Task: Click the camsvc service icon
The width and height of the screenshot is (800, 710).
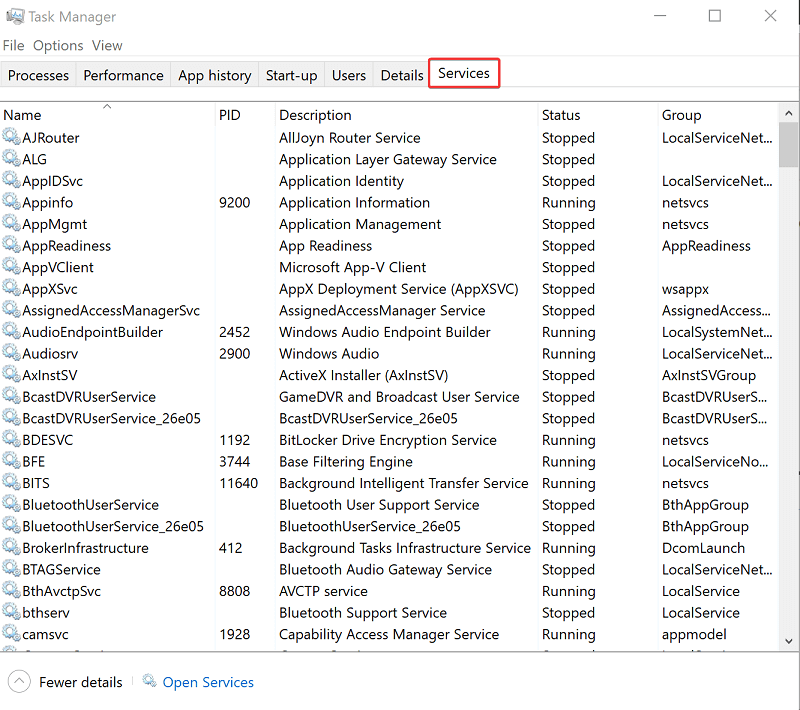Action: (x=11, y=633)
